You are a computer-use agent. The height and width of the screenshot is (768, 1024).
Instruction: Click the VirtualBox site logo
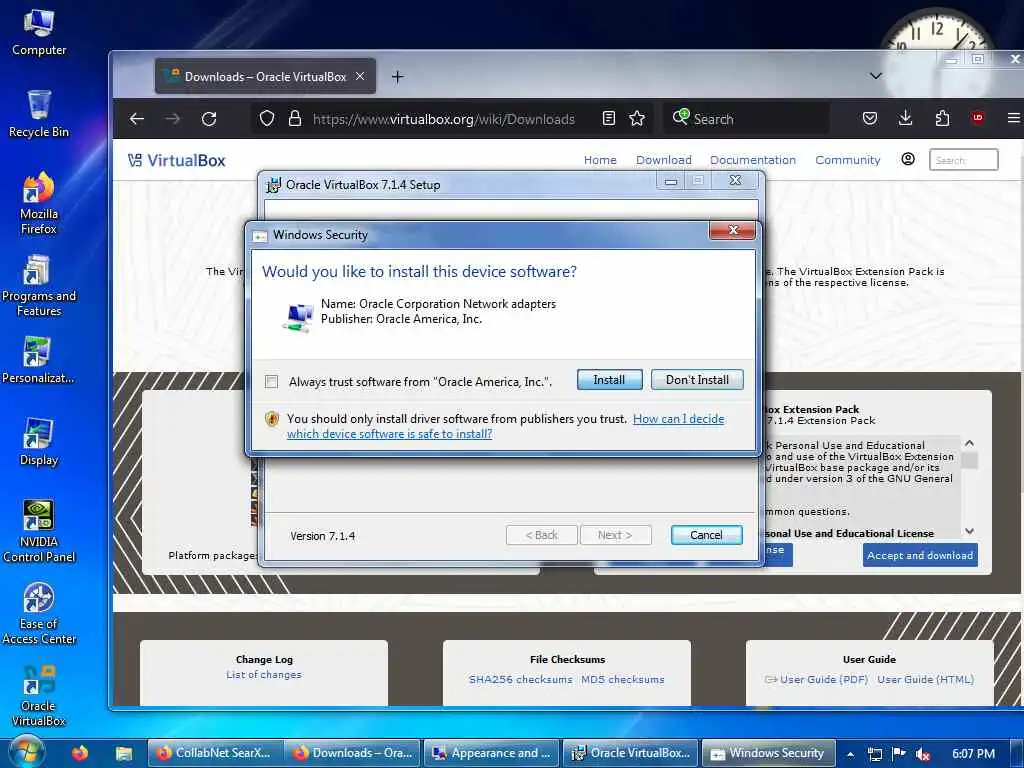[x=176, y=160]
